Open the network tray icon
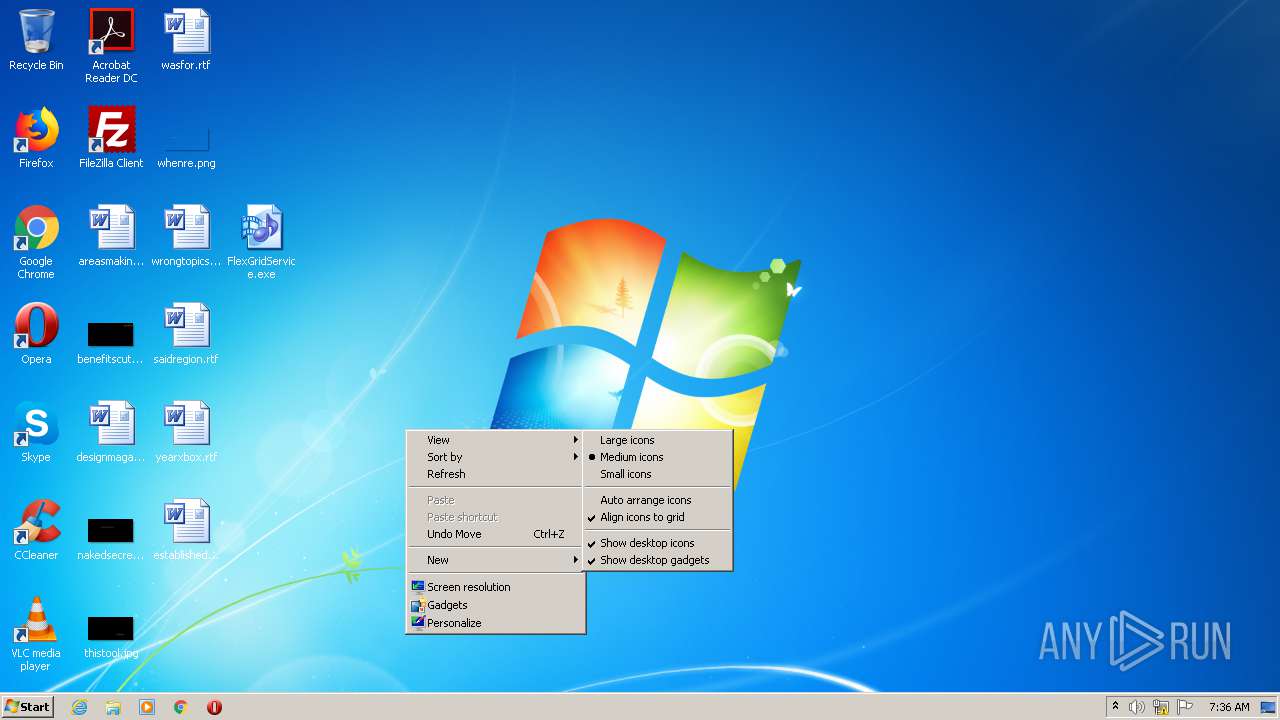This screenshot has width=1280, height=720. pos(1161,707)
